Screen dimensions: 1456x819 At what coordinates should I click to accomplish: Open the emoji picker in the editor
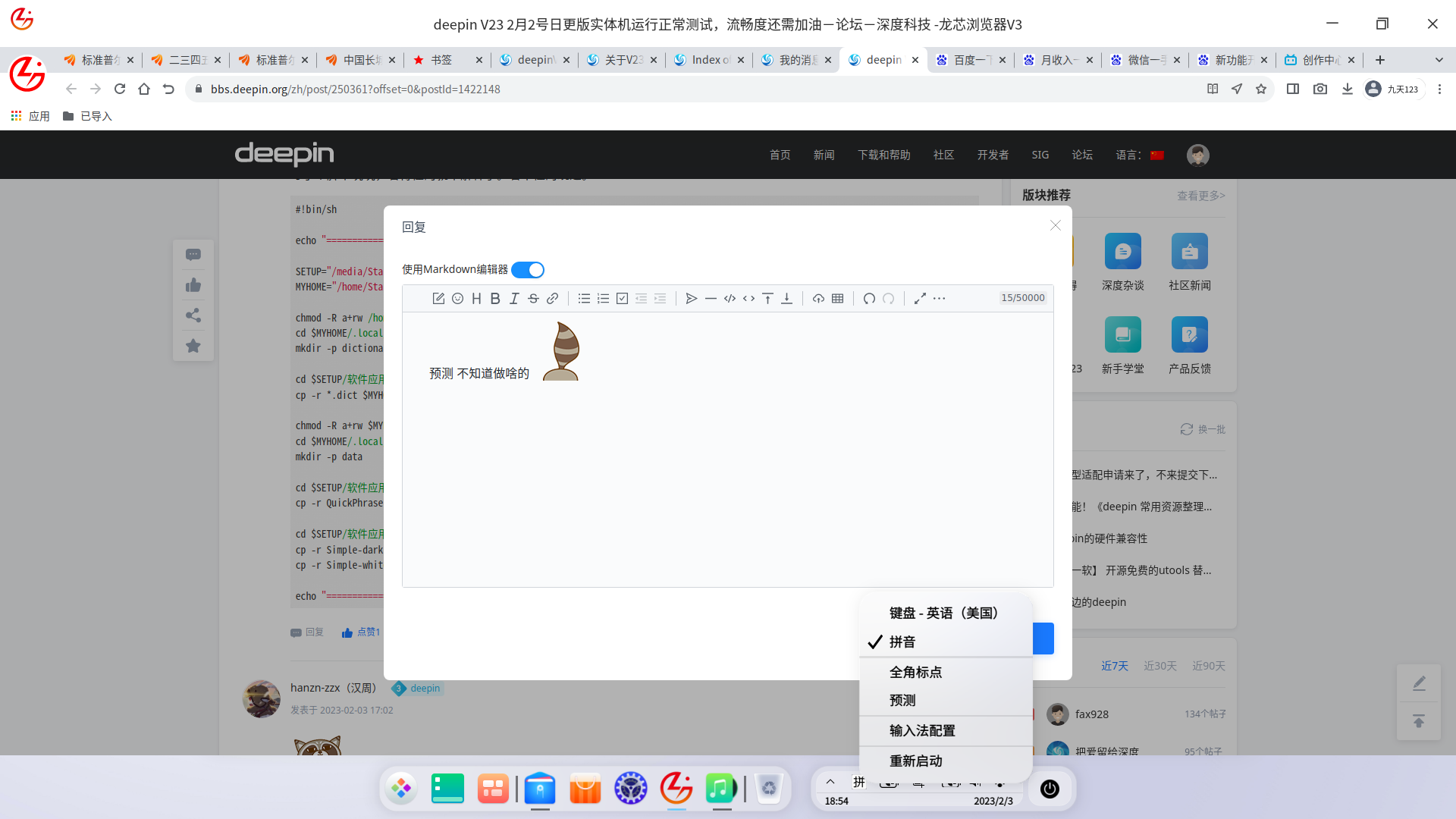[457, 299]
